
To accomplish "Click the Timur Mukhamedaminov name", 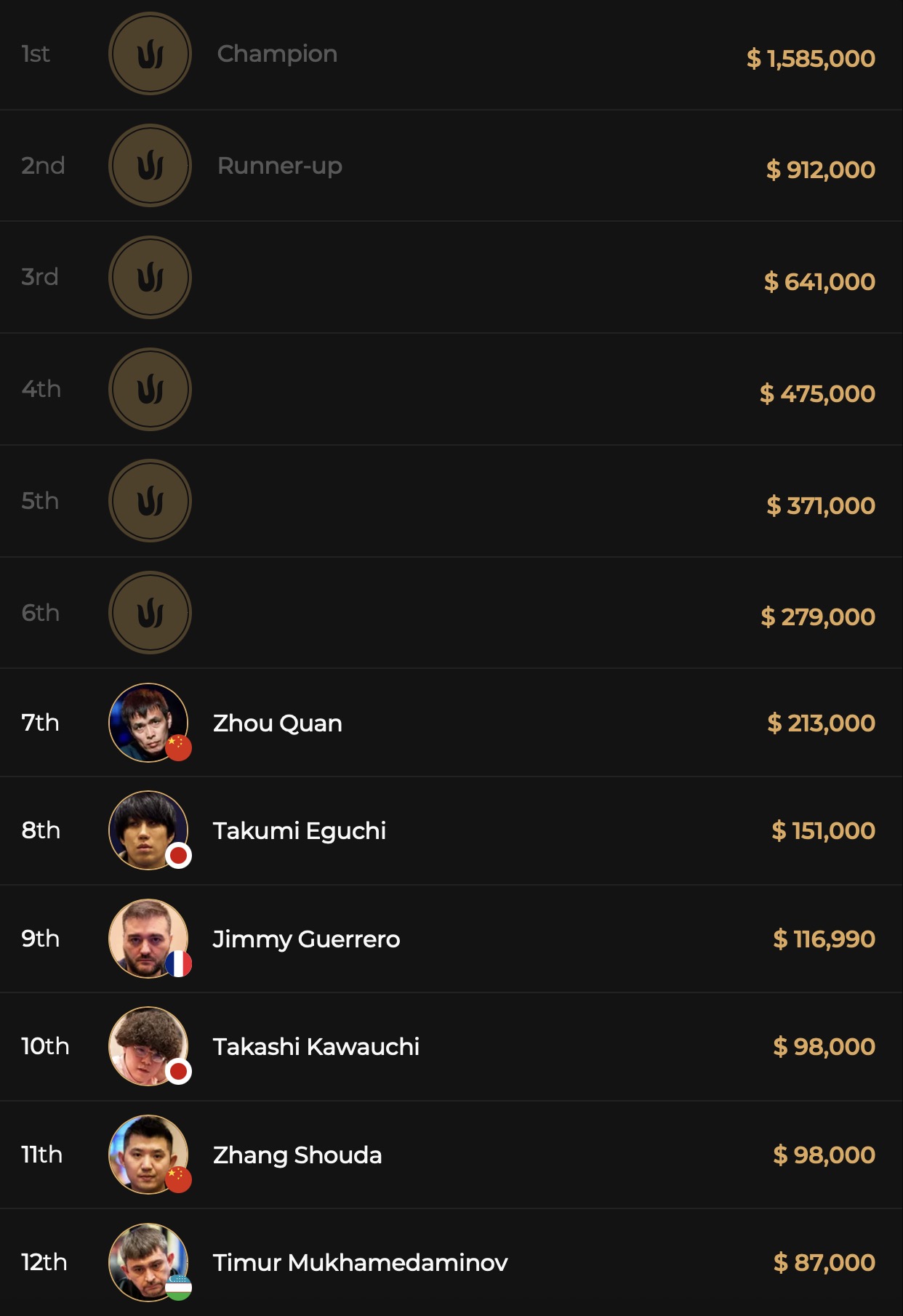I will [361, 1263].
